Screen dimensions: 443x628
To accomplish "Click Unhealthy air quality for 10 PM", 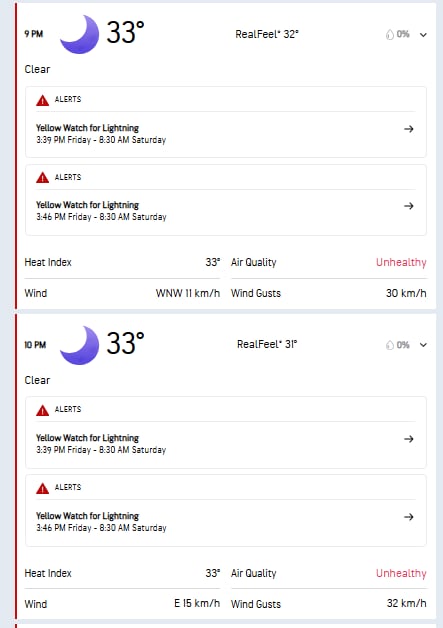I will [x=401, y=573].
